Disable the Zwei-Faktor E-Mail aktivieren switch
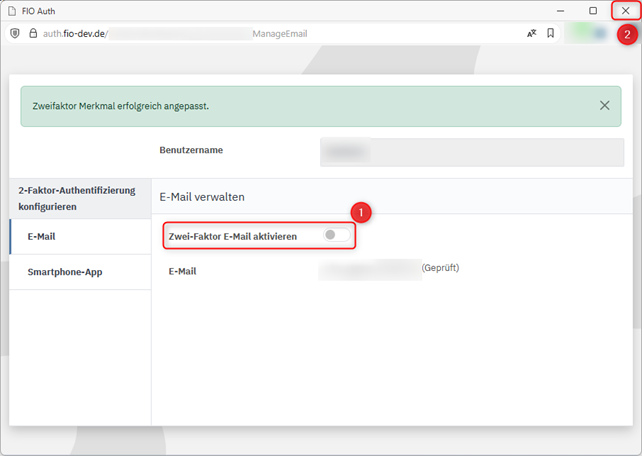Screen dimensions: 642x456 pyautogui.click(x=337, y=236)
